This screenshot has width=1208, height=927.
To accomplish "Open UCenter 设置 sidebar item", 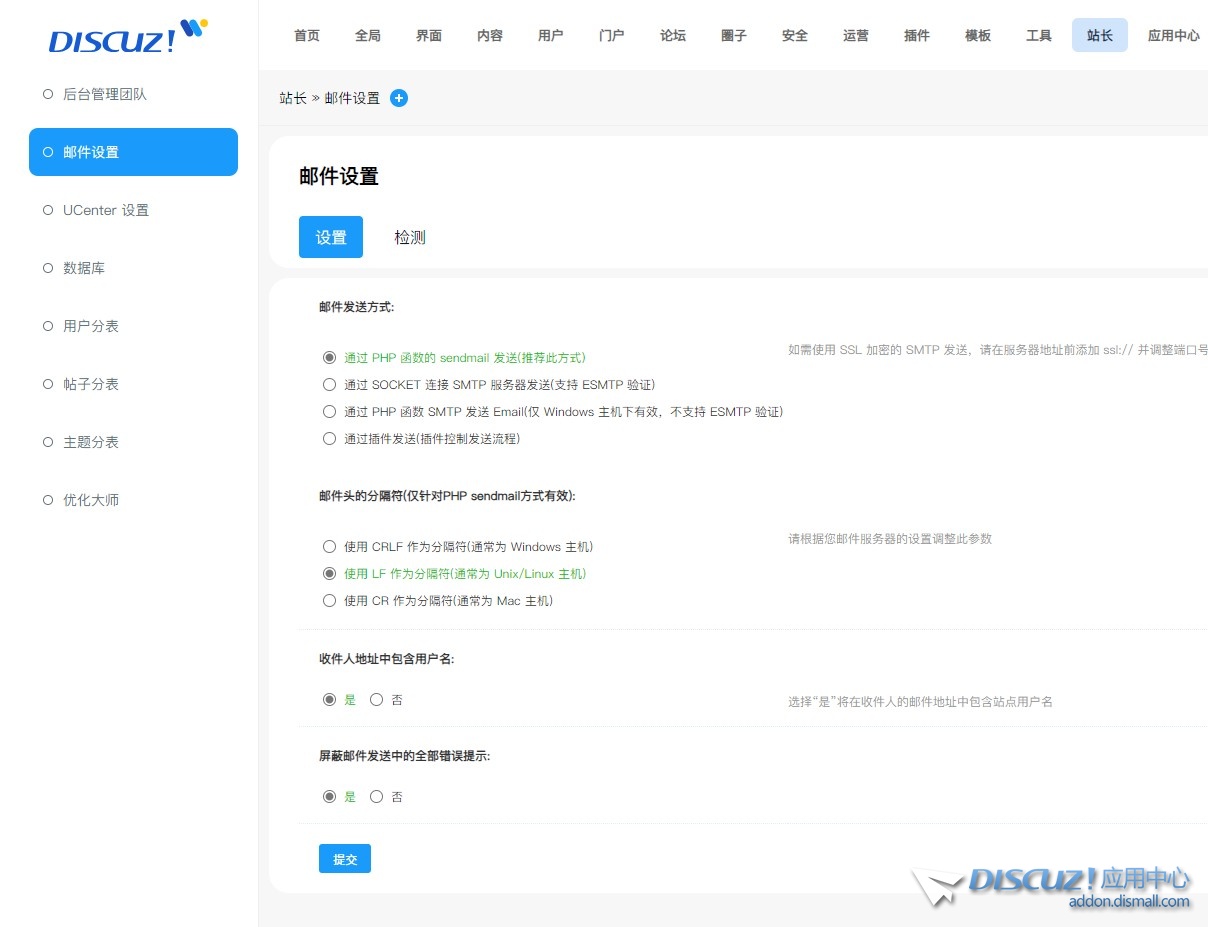I will click(106, 211).
